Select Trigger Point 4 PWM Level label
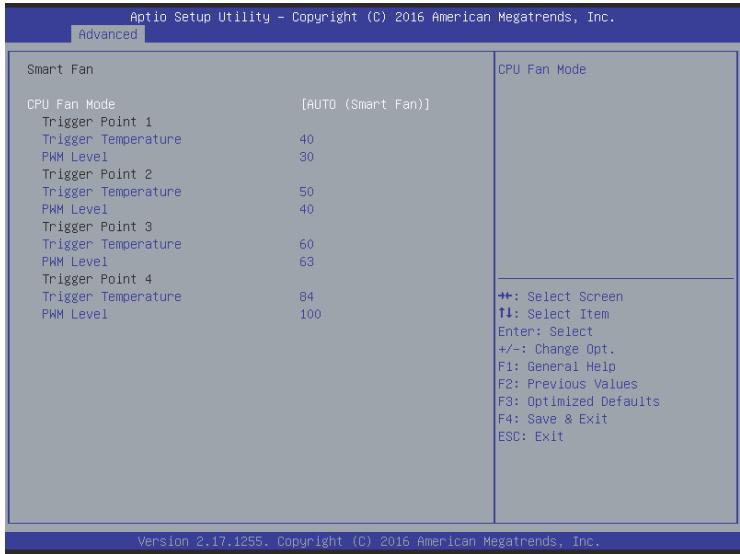 click(75, 314)
